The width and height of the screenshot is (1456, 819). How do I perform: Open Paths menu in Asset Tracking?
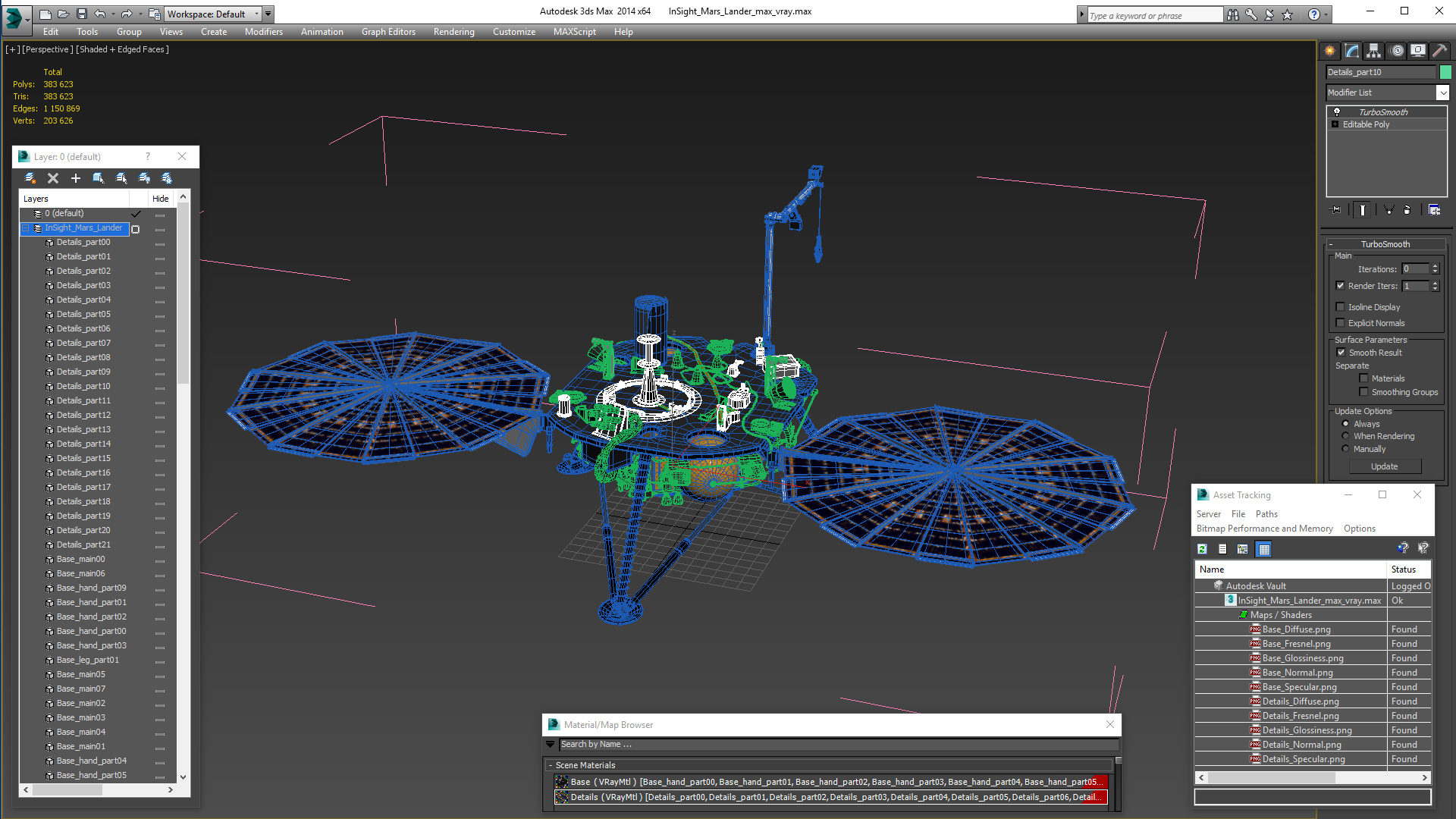tap(1266, 514)
